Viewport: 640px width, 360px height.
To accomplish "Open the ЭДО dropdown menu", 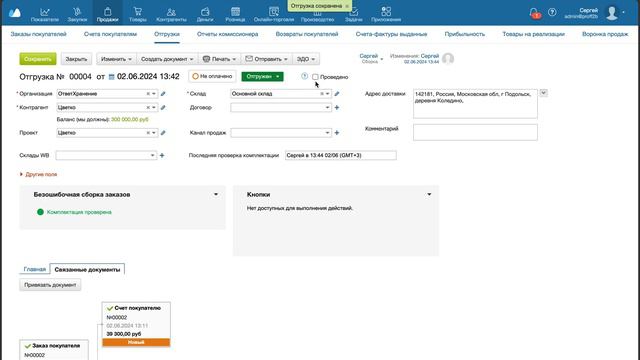I will (306, 59).
